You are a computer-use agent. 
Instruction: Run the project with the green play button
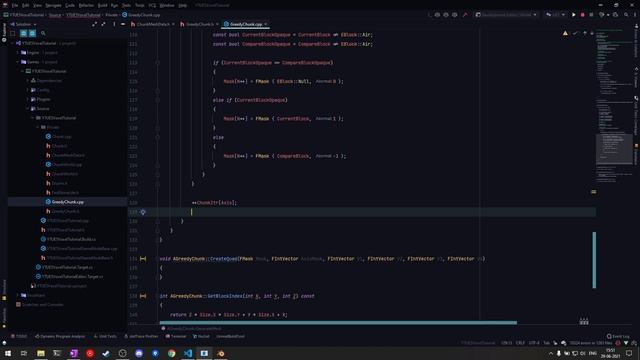click(x=573, y=15)
